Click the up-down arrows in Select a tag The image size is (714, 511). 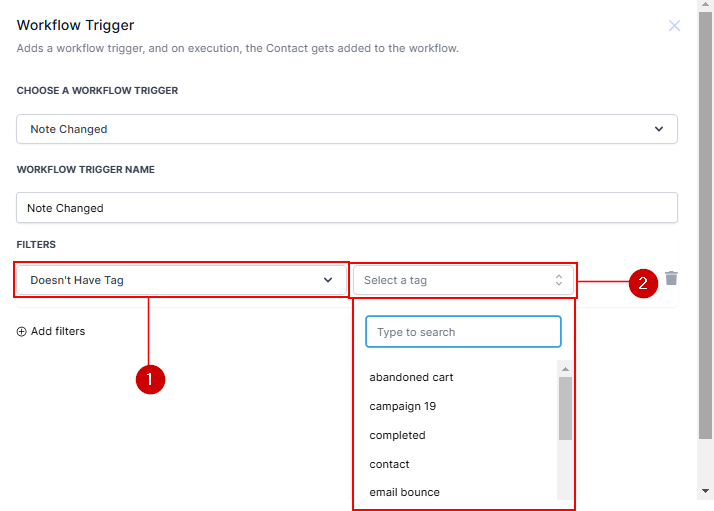(559, 280)
